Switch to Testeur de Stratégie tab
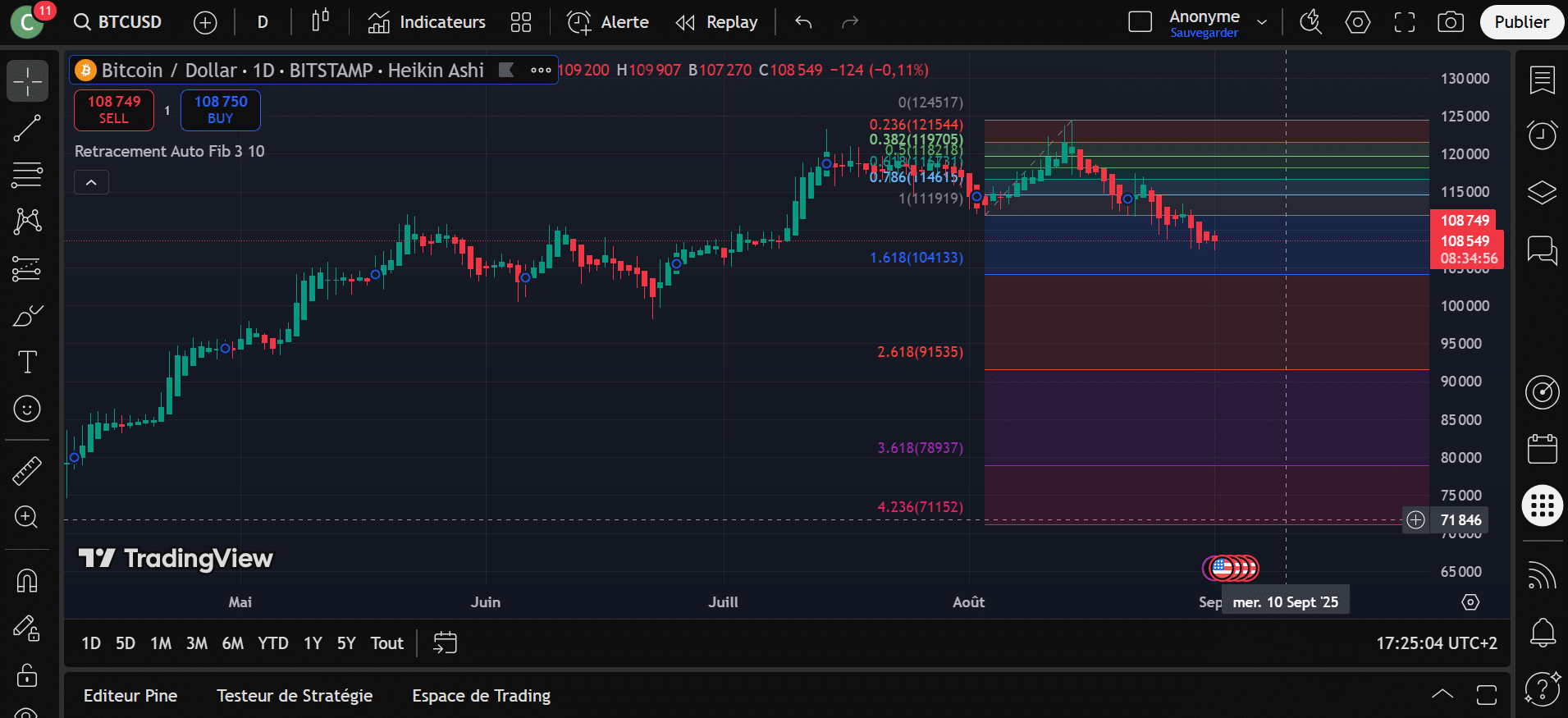Viewport: 1568px width, 718px height. pyautogui.click(x=295, y=696)
